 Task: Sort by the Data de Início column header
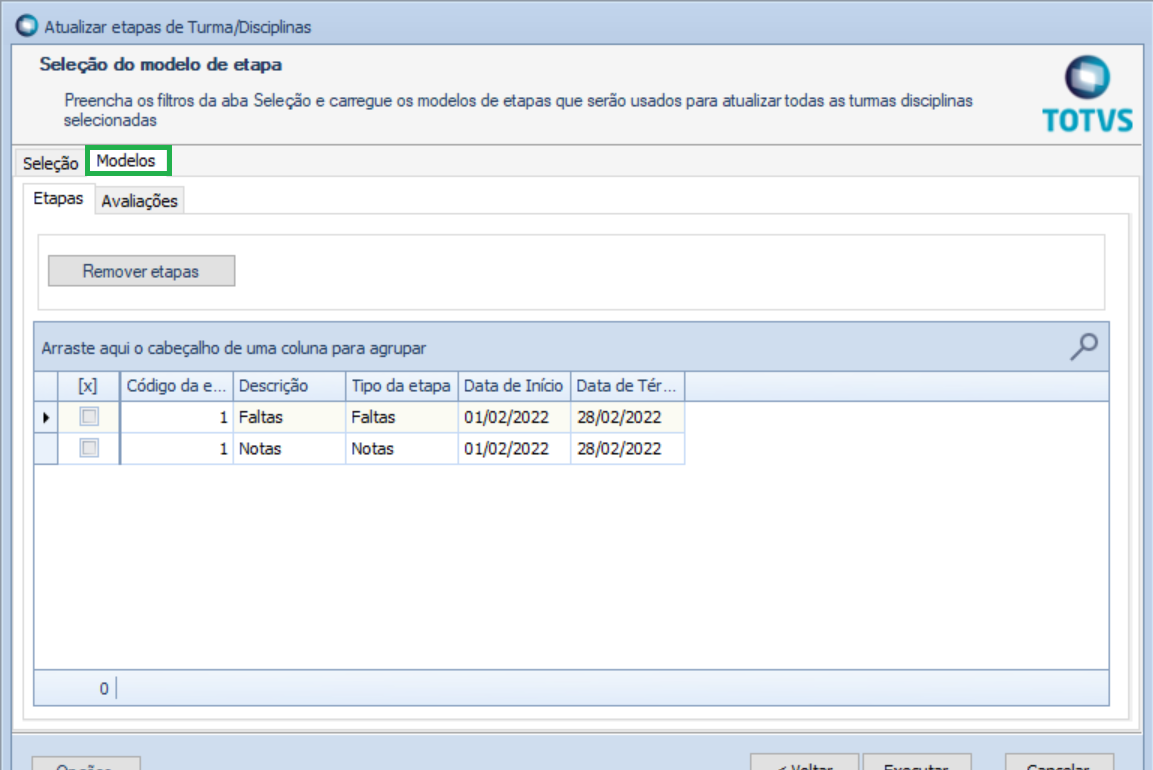(x=514, y=386)
